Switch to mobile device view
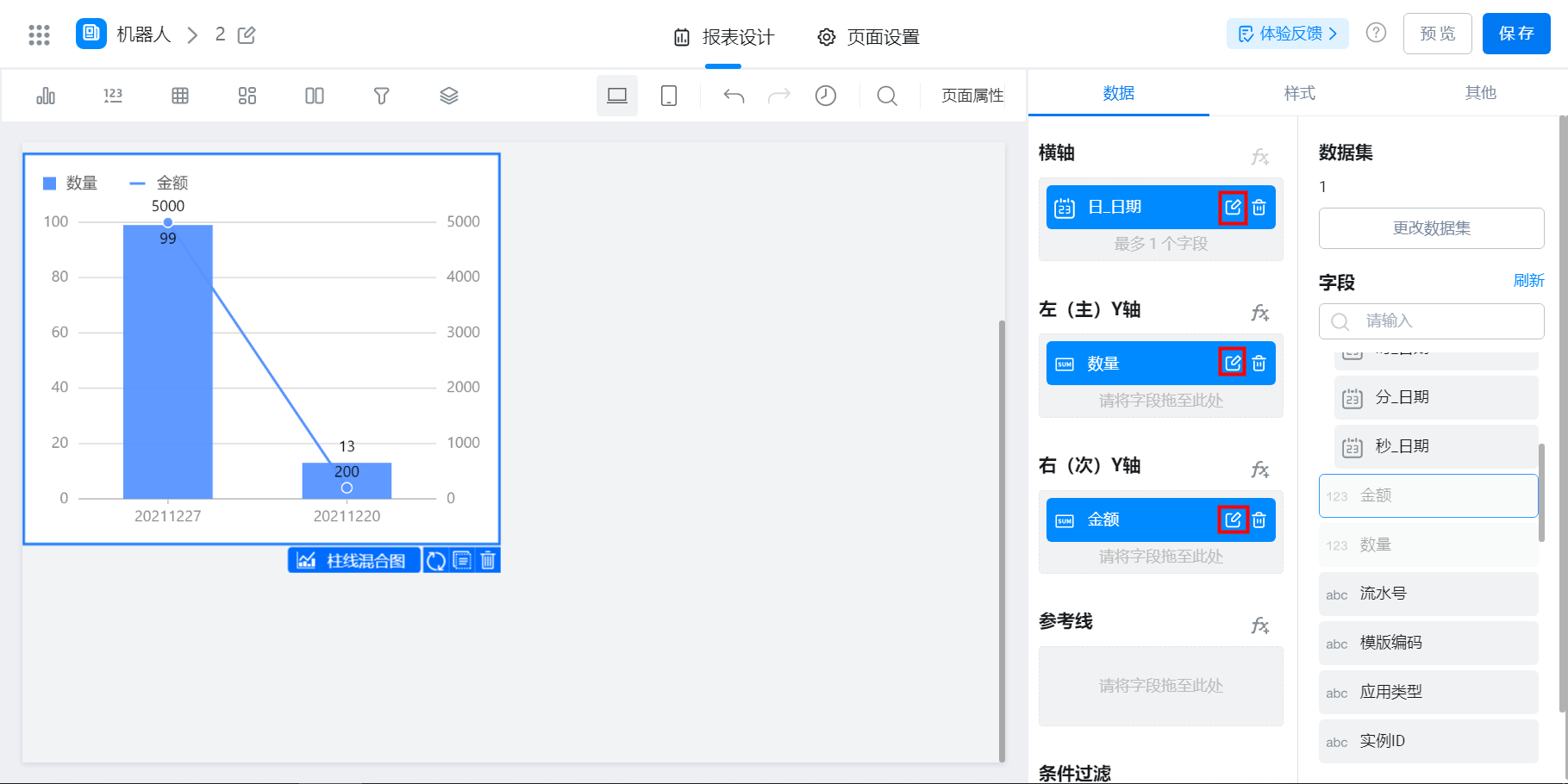The width and height of the screenshot is (1568, 784). point(669,96)
